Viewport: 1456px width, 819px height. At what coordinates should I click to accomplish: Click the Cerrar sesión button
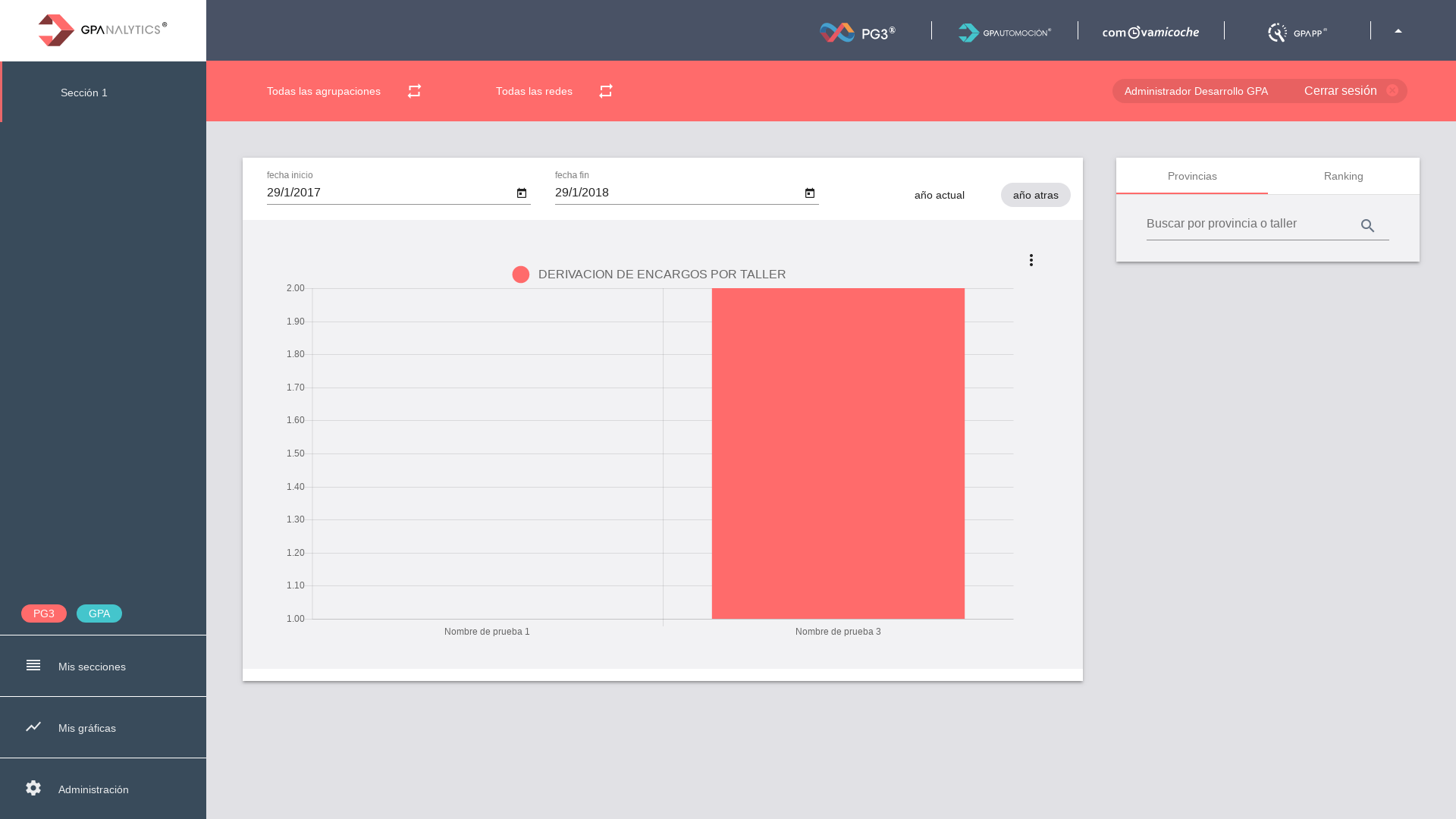1340,91
